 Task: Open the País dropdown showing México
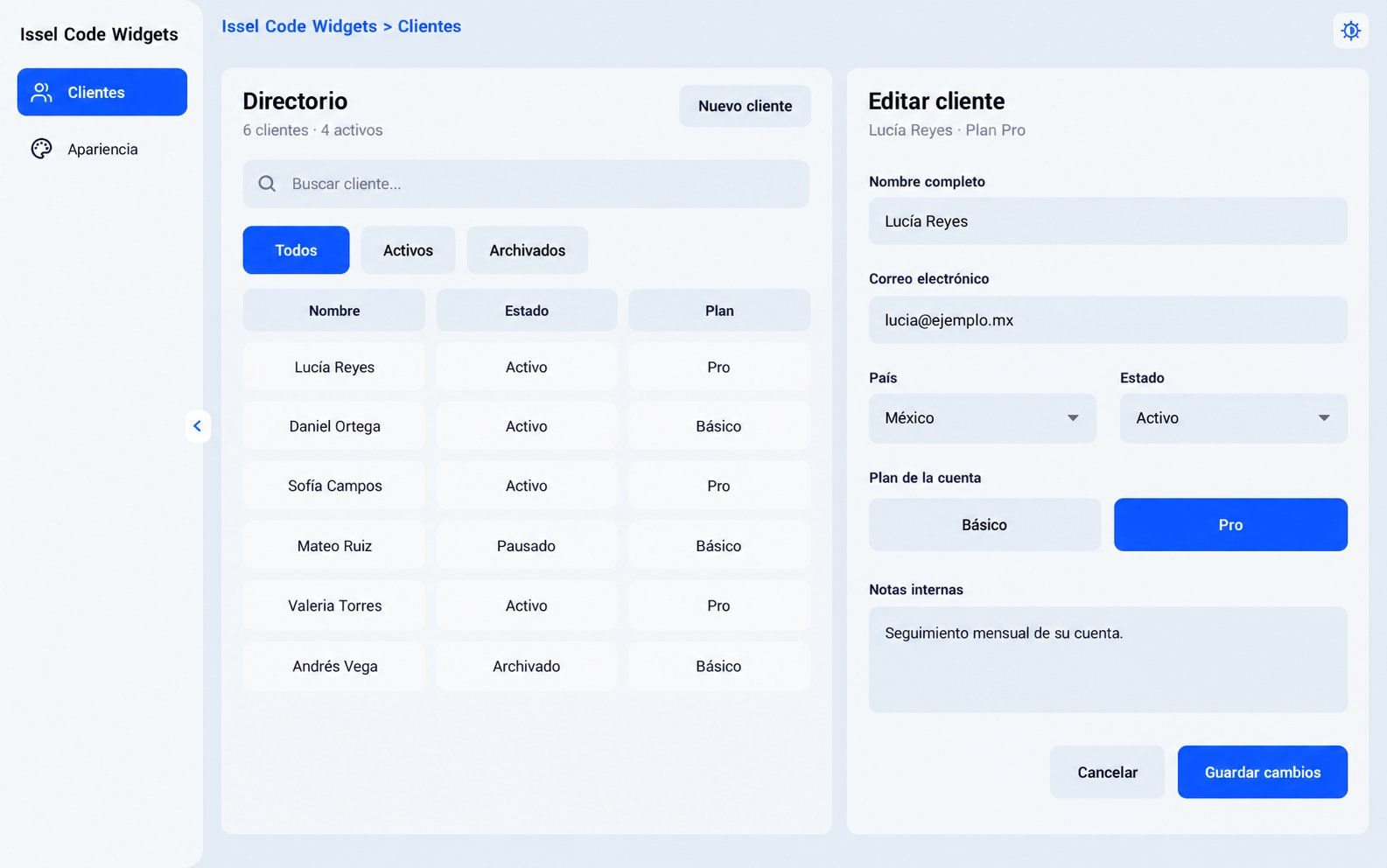tap(982, 418)
